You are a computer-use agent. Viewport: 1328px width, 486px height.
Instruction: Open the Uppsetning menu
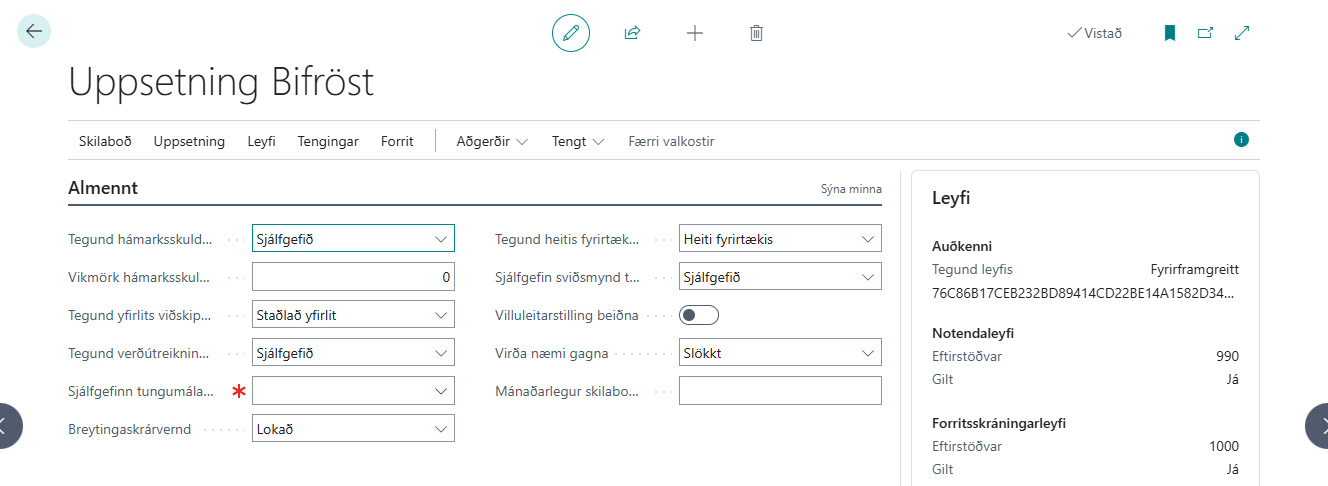click(189, 141)
